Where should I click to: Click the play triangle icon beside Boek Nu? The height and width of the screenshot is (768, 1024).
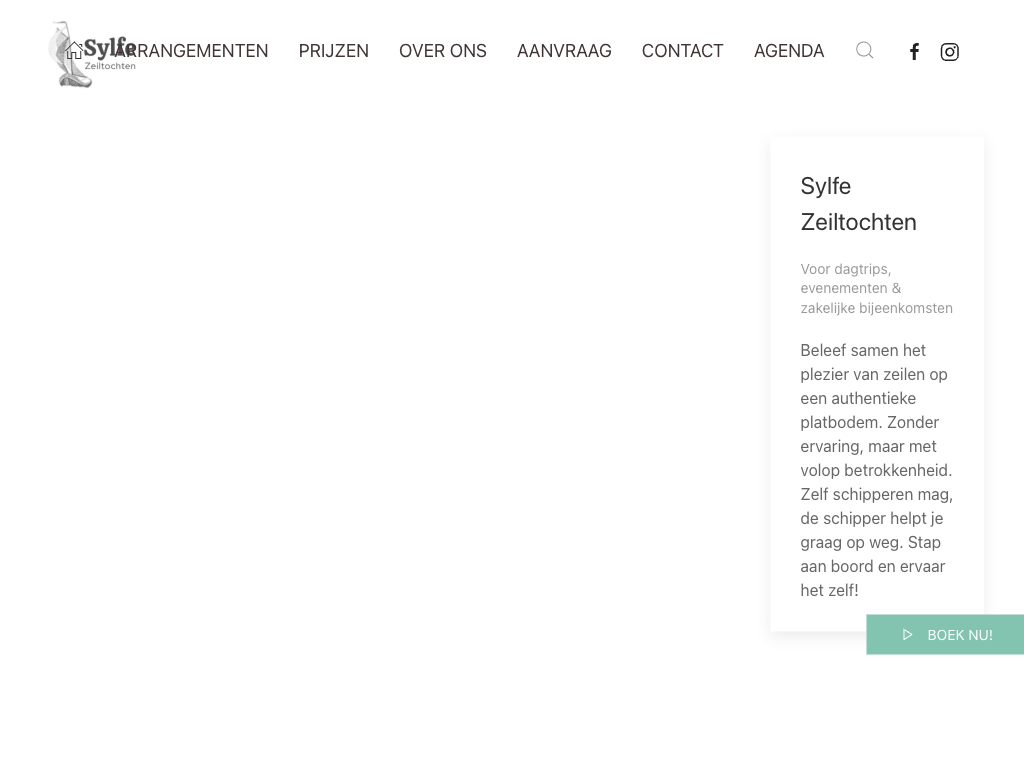(x=908, y=635)
